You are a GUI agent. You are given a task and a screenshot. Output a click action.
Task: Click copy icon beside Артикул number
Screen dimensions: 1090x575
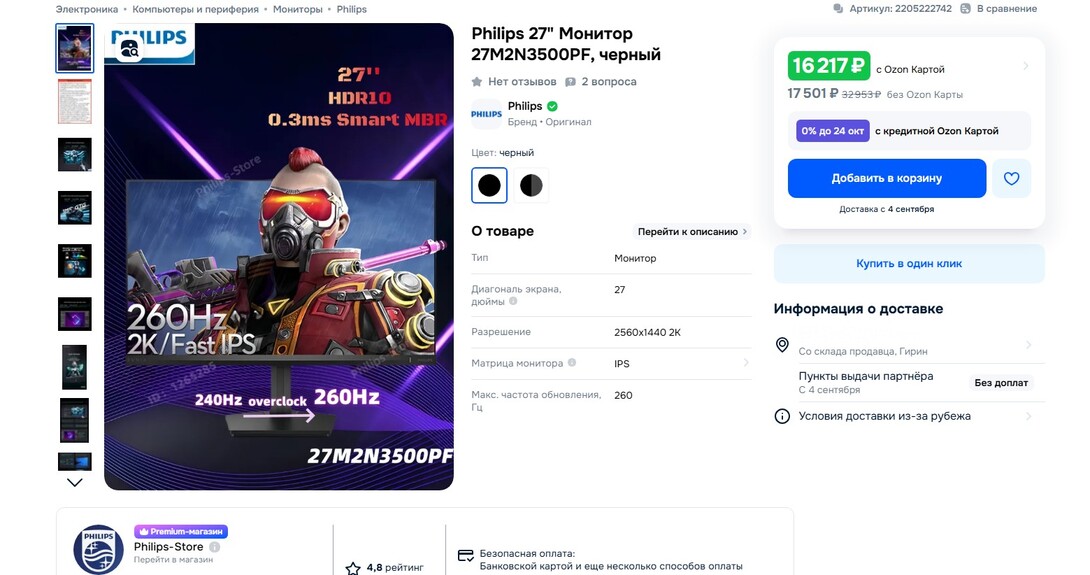838,9
